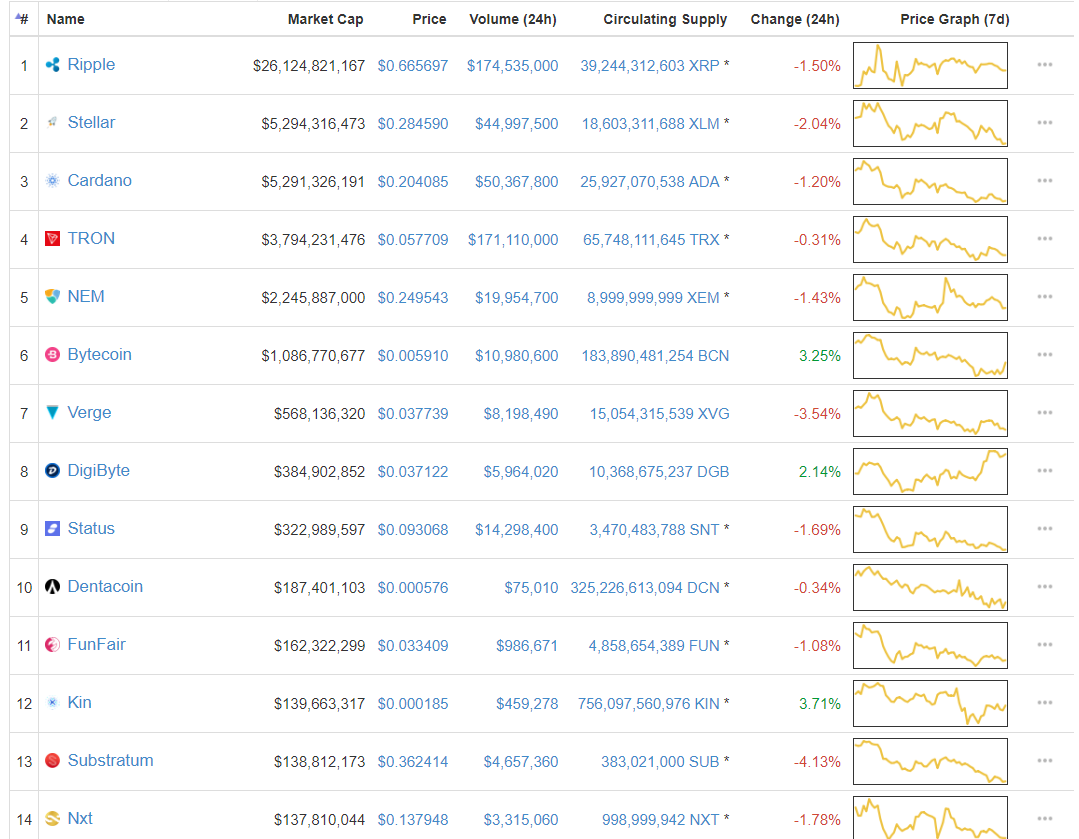Open the more options menu for Status
Screen dimensions: 1079x839
[x=1045, y=529]
